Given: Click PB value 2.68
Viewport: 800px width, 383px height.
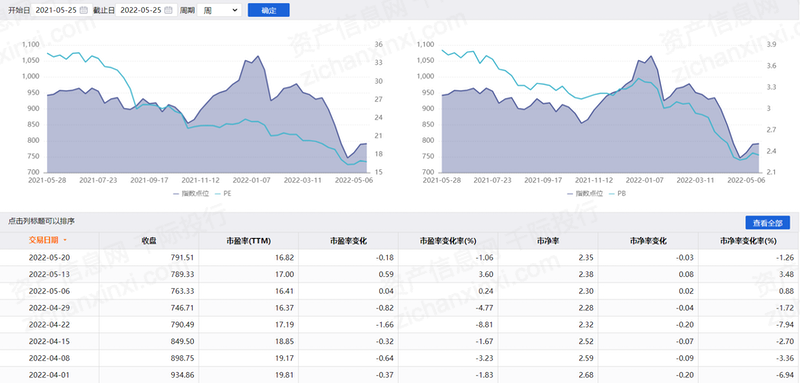Looking at the screenshot, I should coord(586,375).
